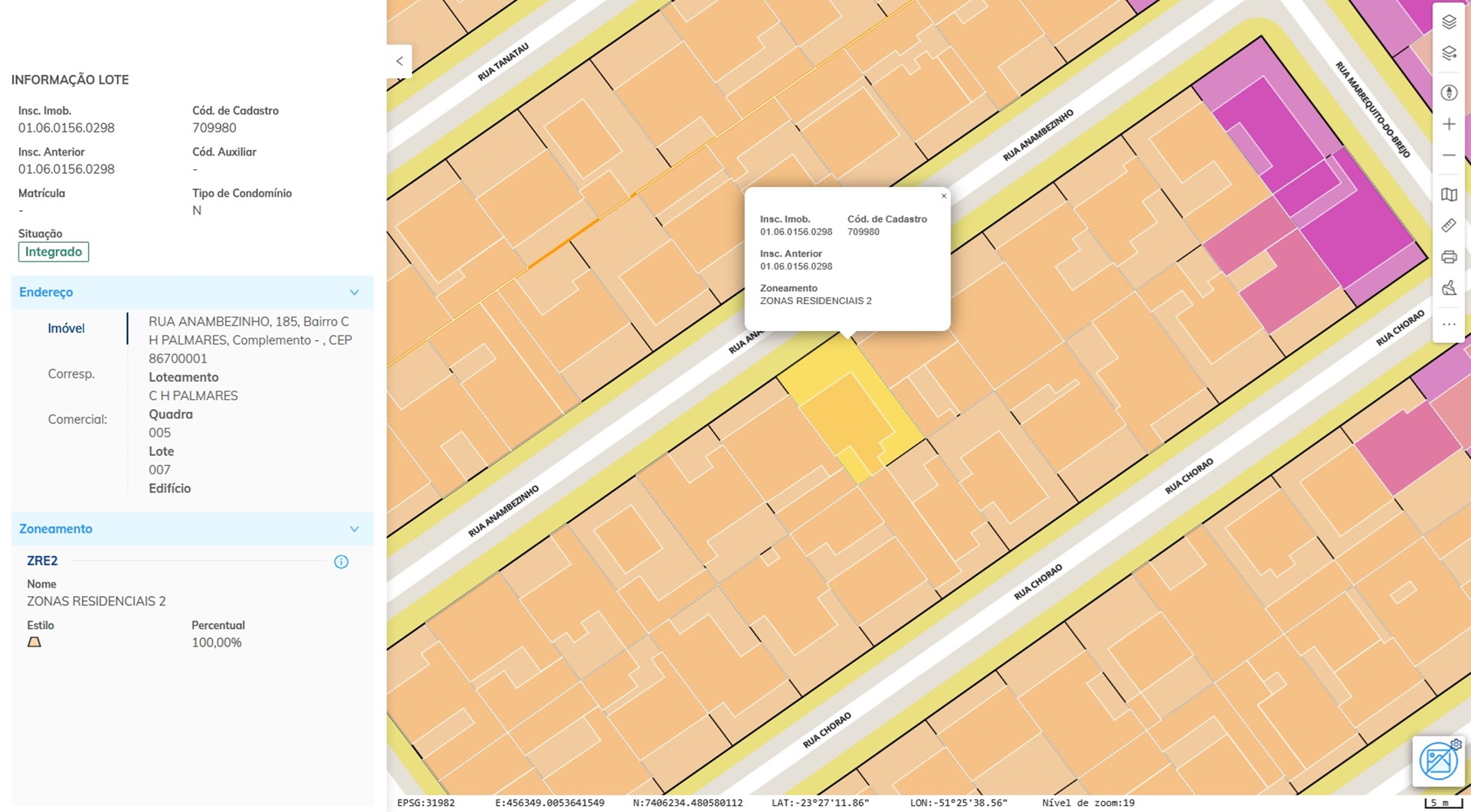
Task: Reset map orientation with compass icon
Action: tap(1448, 93)
